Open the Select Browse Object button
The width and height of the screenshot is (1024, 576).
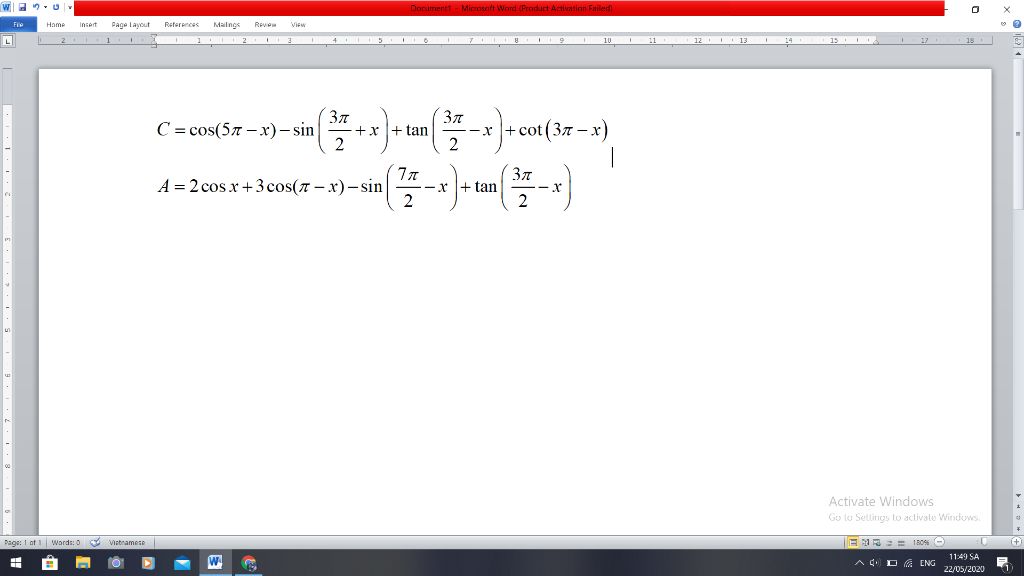click(1017, 517)
